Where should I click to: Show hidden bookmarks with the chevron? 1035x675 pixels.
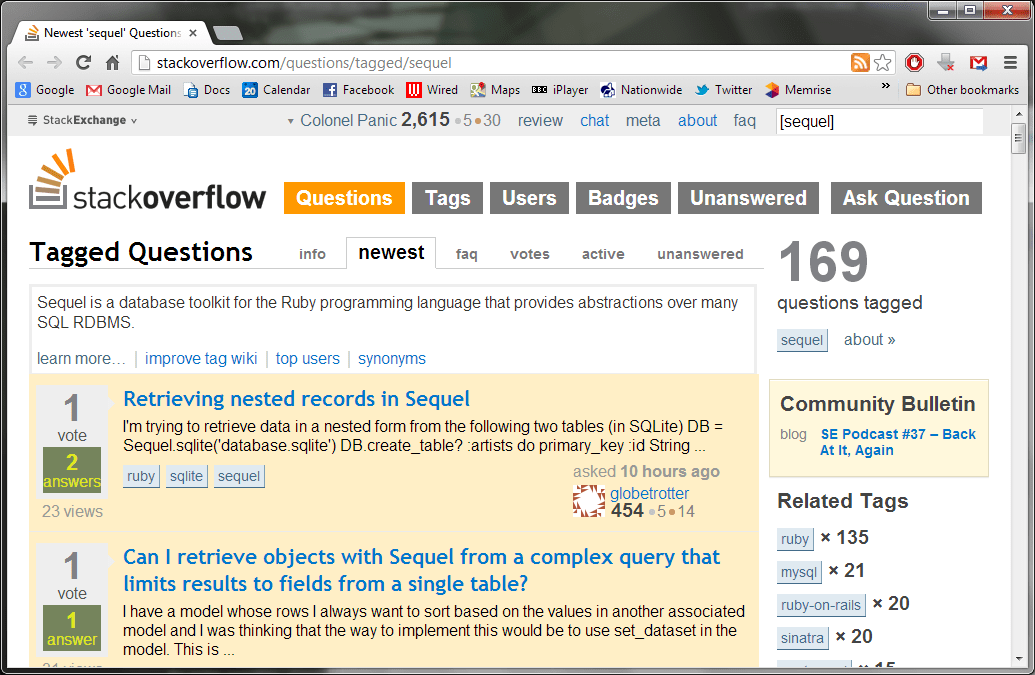pos(885,86)
